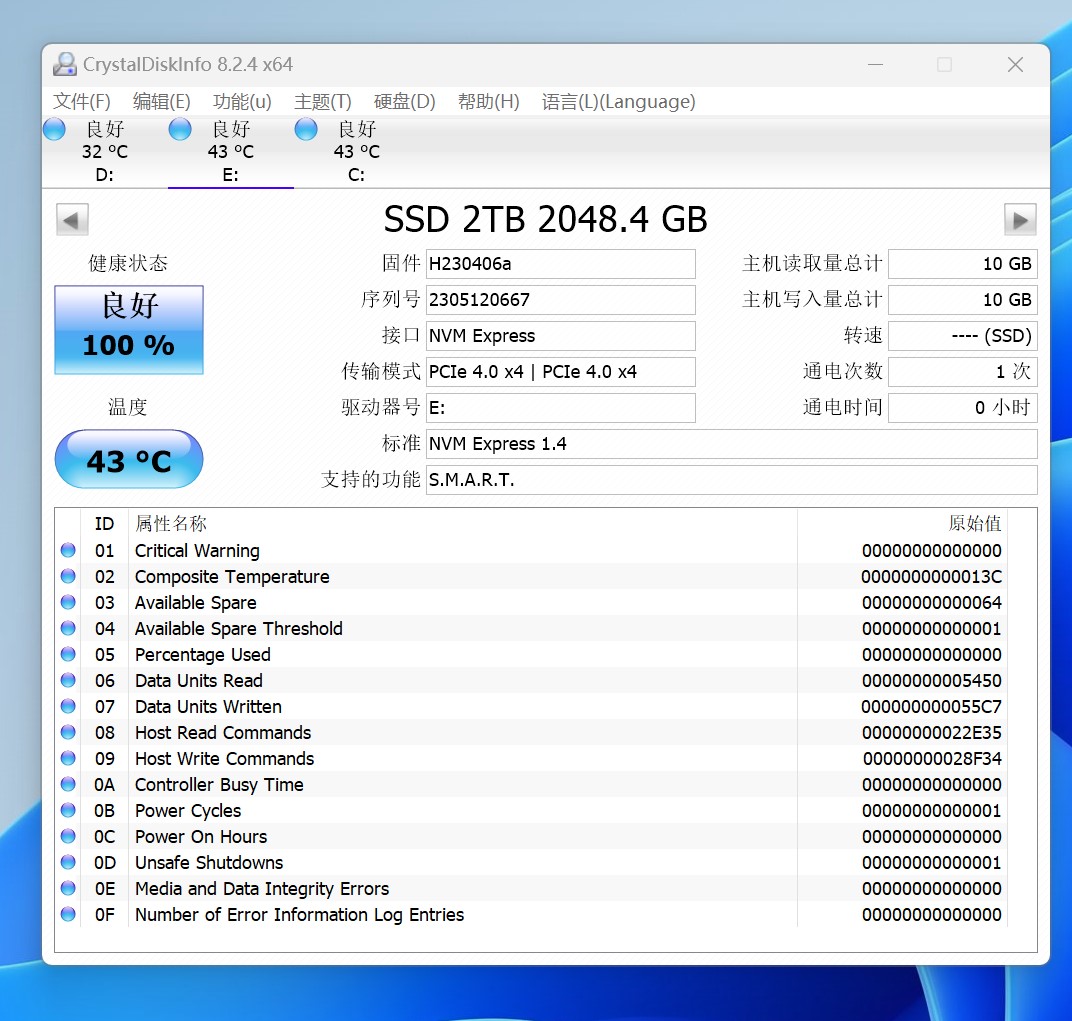Switch to drive D: tab
1072x1021 pixels.
105,150
